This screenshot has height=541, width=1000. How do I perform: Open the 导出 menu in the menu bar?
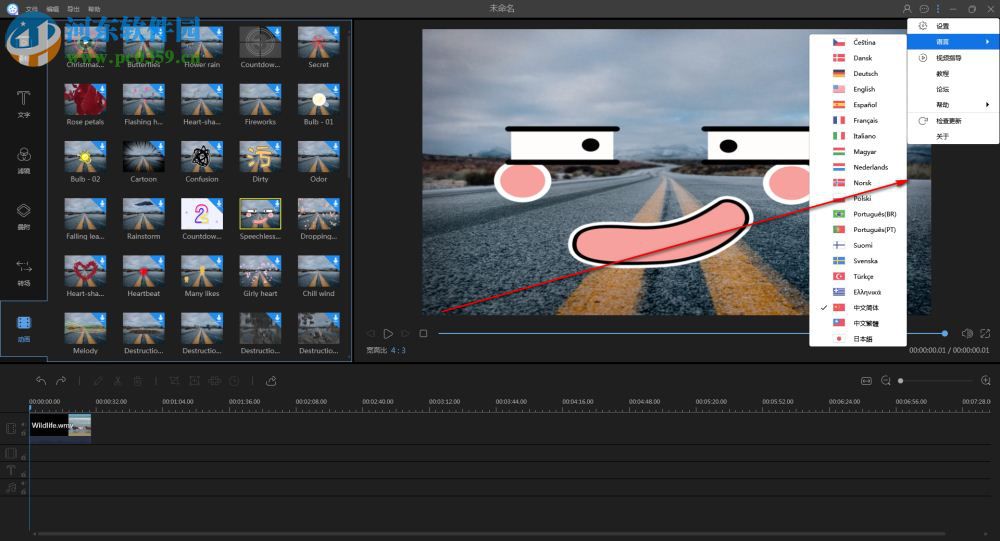click(73, 9)
